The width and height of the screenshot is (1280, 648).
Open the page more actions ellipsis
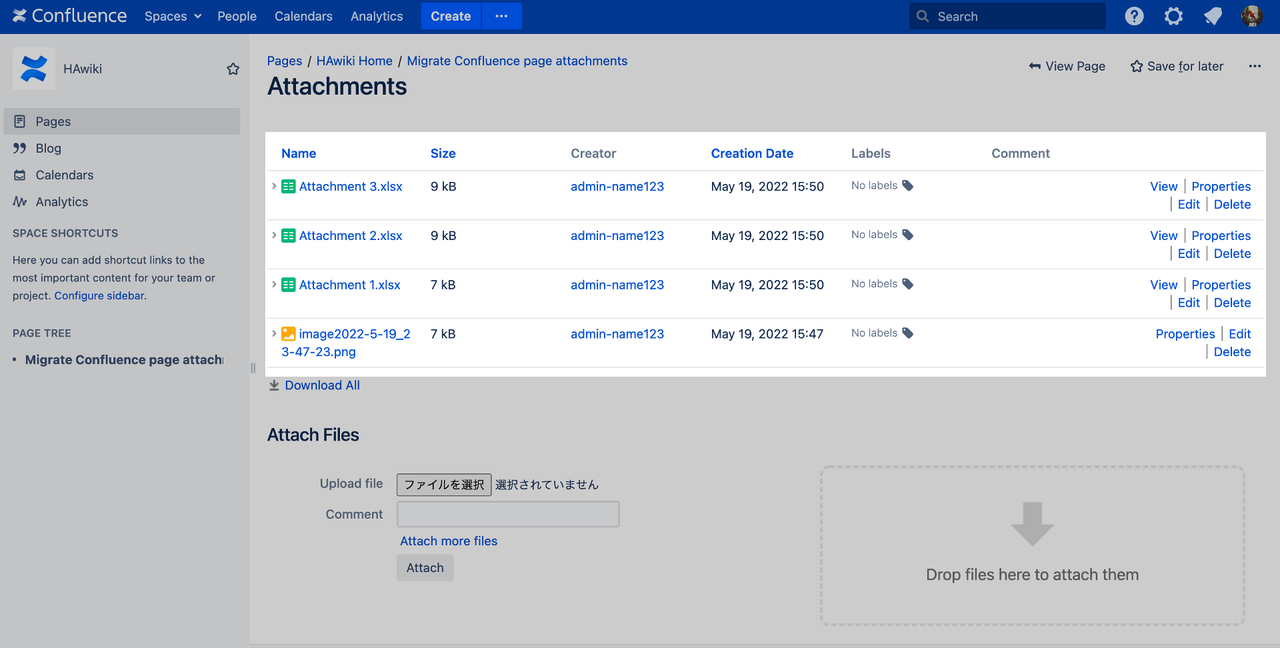(1255, 66)
